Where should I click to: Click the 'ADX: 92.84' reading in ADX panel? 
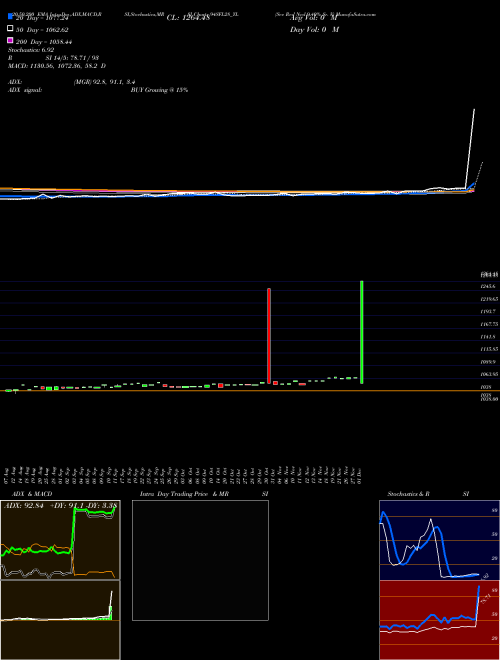coord(24,506)
